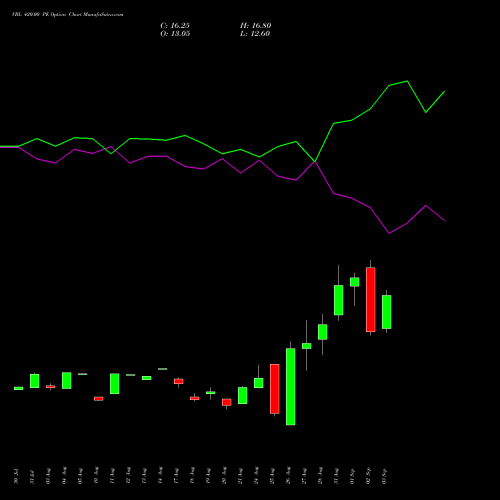The height and width of the screenshot is (500, 500).
Task: Select the red candle for 25 Aug
Action: coord(275,389)
